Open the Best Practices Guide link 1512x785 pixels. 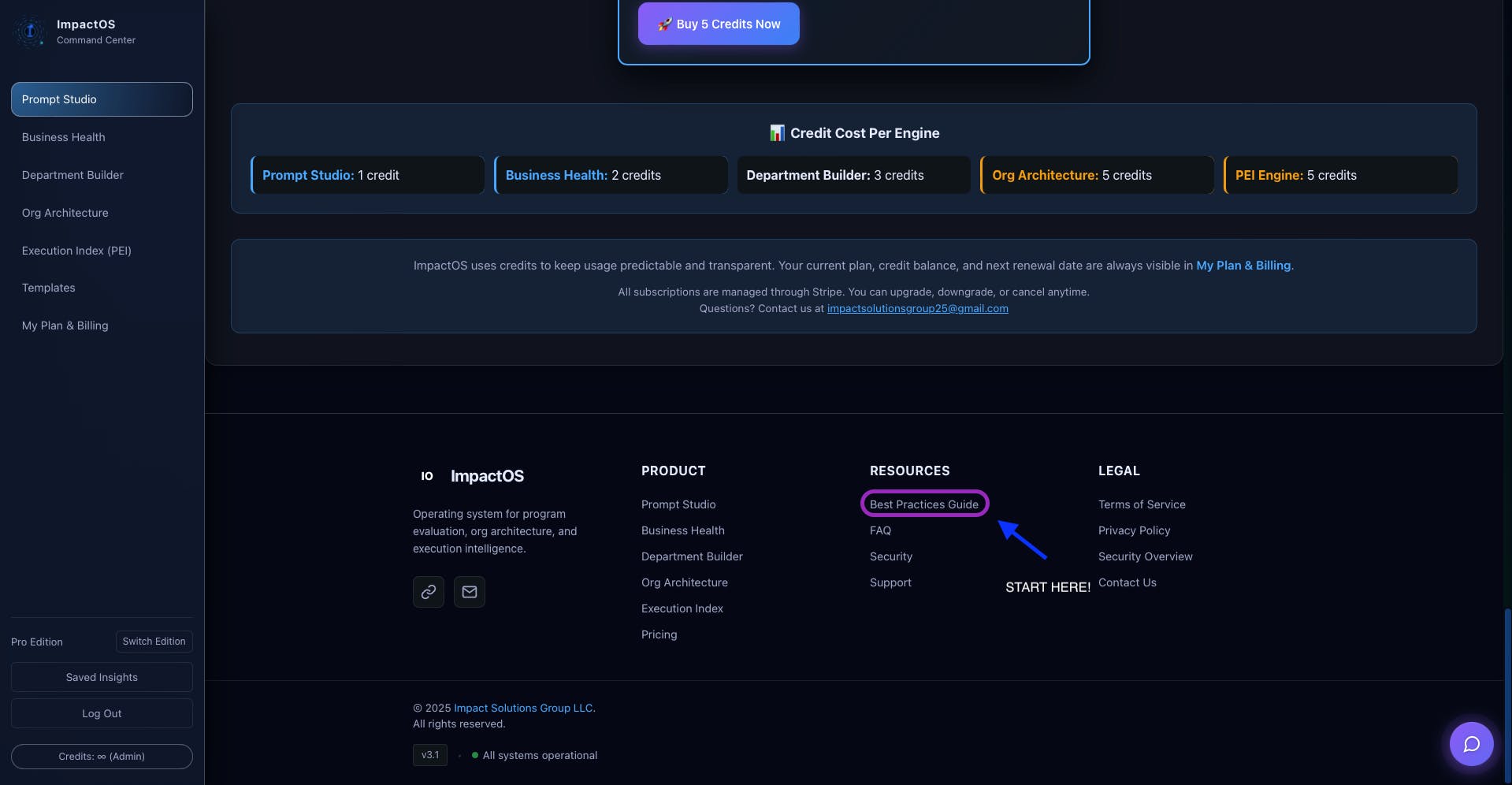pyautogui.click(x=924, y=504)
